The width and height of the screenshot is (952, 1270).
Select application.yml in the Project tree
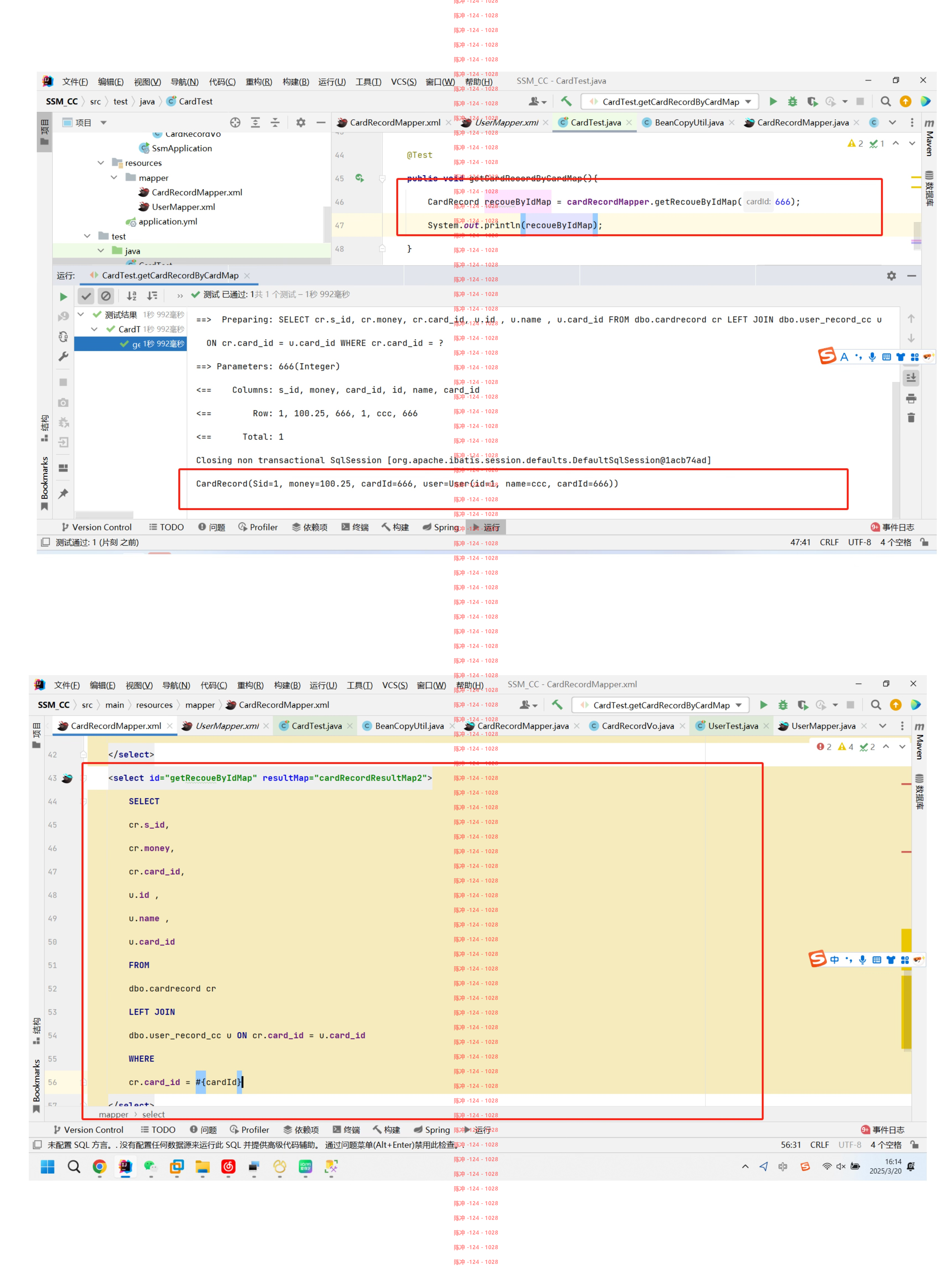(168, 222)
